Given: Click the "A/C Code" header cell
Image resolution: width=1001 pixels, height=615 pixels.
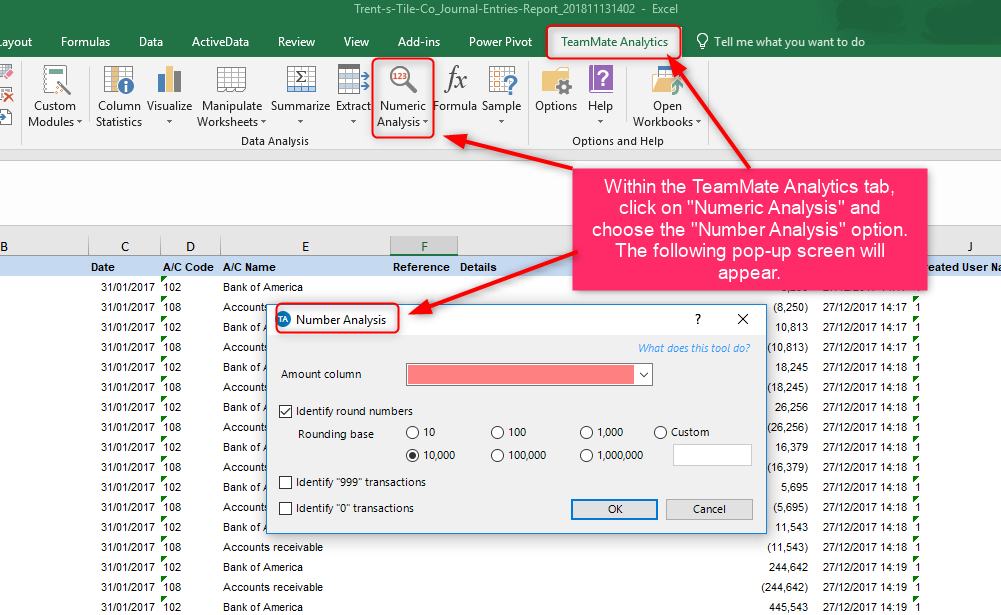Looking at the screenshot, I should [x=188, y=267].
